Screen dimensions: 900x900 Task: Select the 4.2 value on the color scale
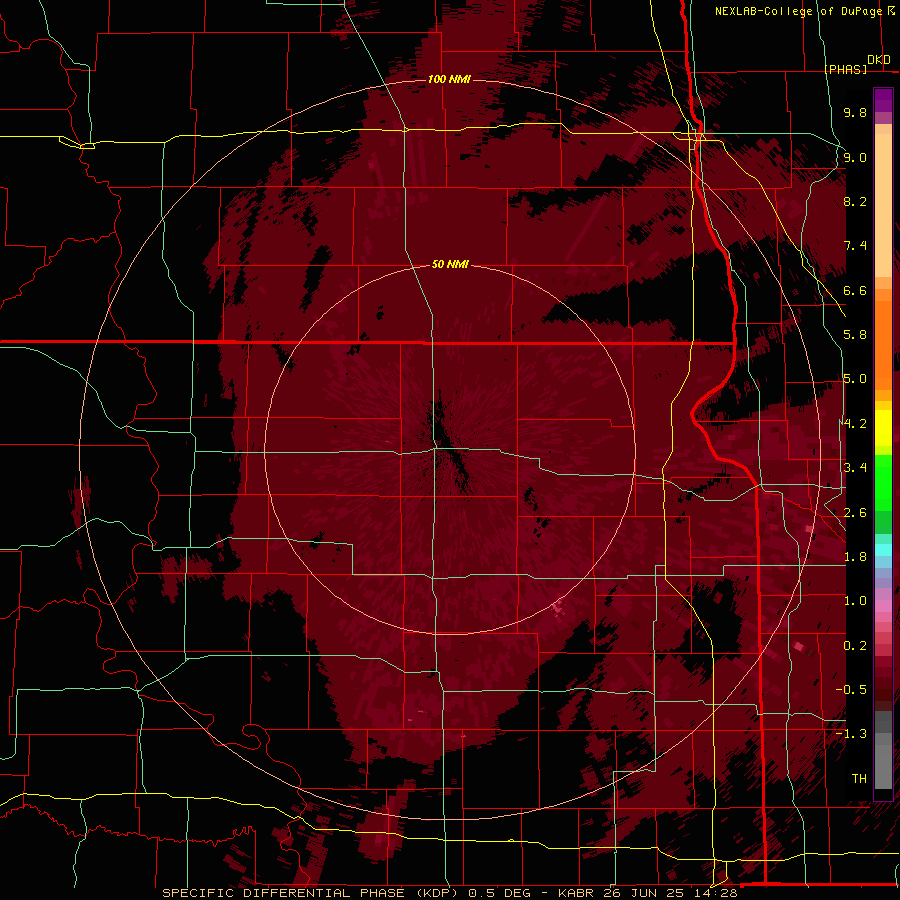tap(855, 424)
